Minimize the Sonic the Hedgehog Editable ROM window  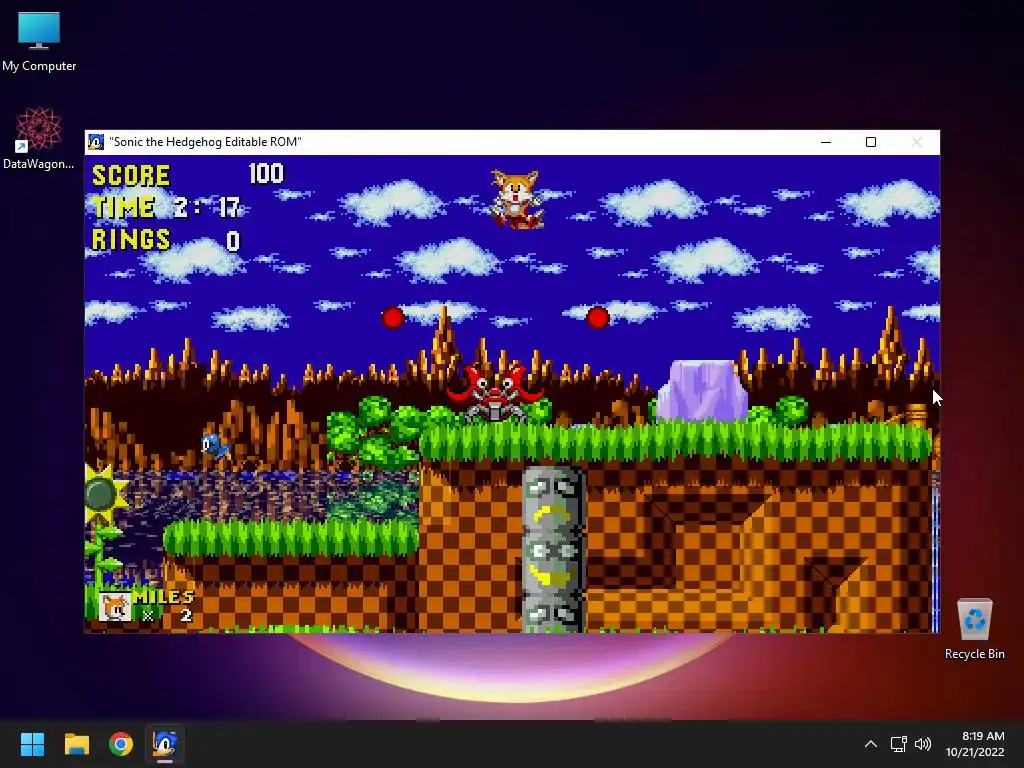click(x=826, y=142)
